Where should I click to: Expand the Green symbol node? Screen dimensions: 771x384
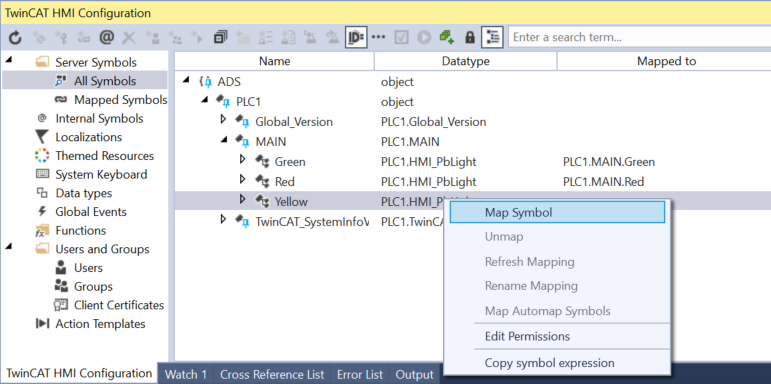[242, 159]
